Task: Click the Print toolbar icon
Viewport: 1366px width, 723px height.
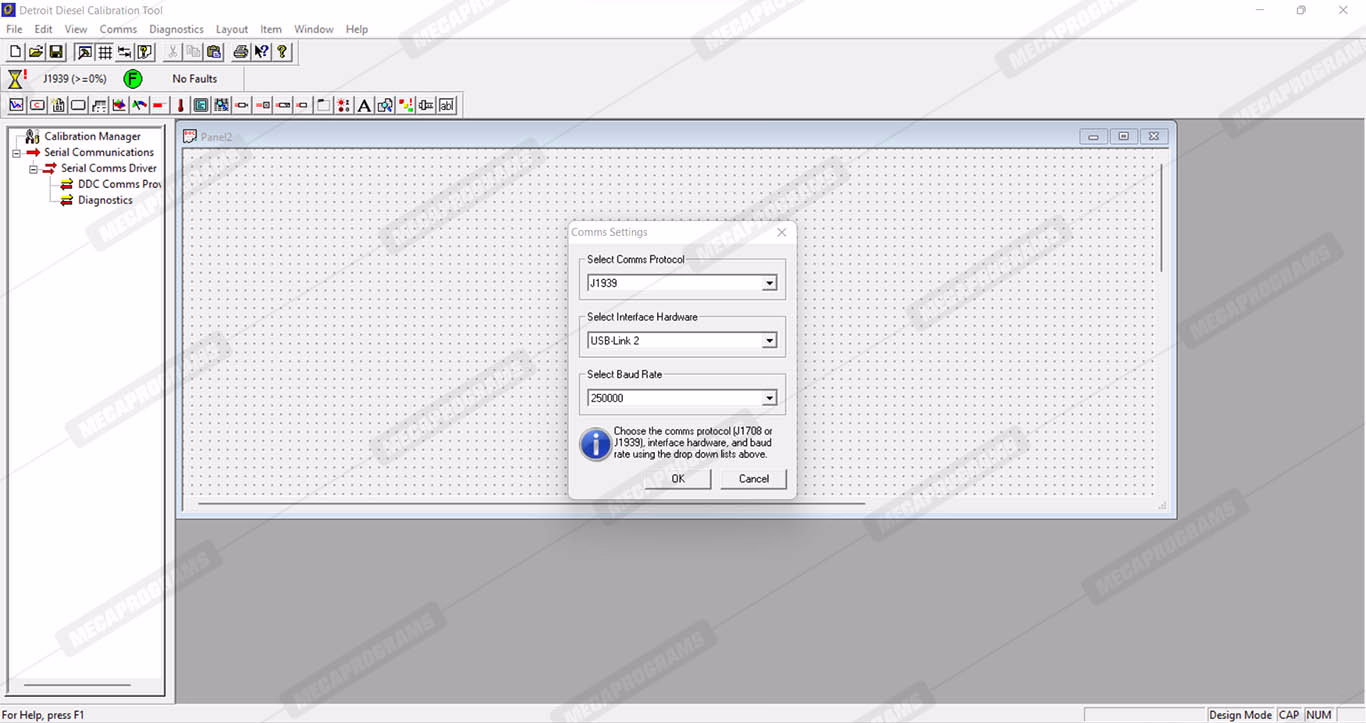Action: pyautogui.click(x=241, y=52)
